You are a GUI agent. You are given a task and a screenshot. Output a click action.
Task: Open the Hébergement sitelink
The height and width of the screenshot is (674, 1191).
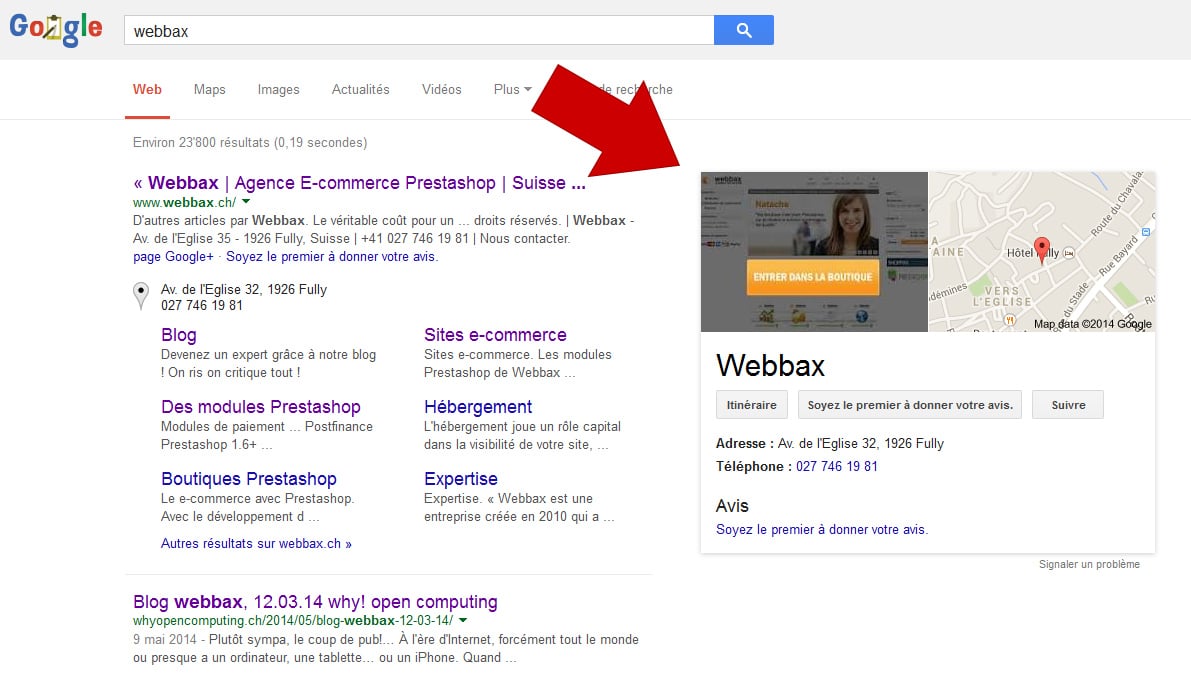478,407
